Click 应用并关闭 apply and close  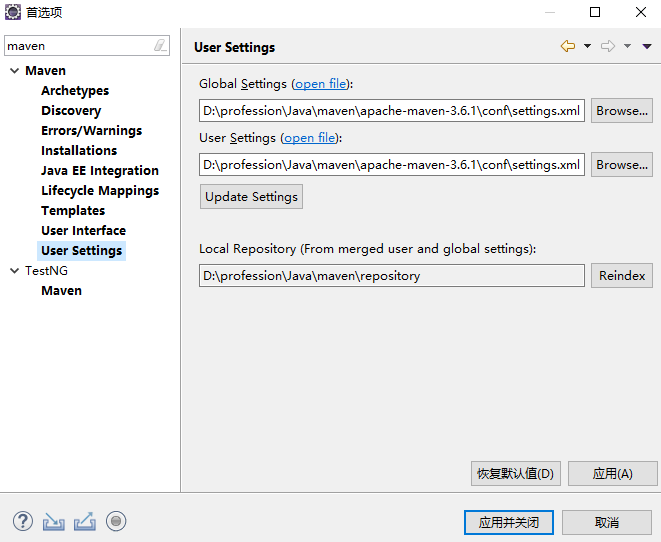[x=509, y=523]
